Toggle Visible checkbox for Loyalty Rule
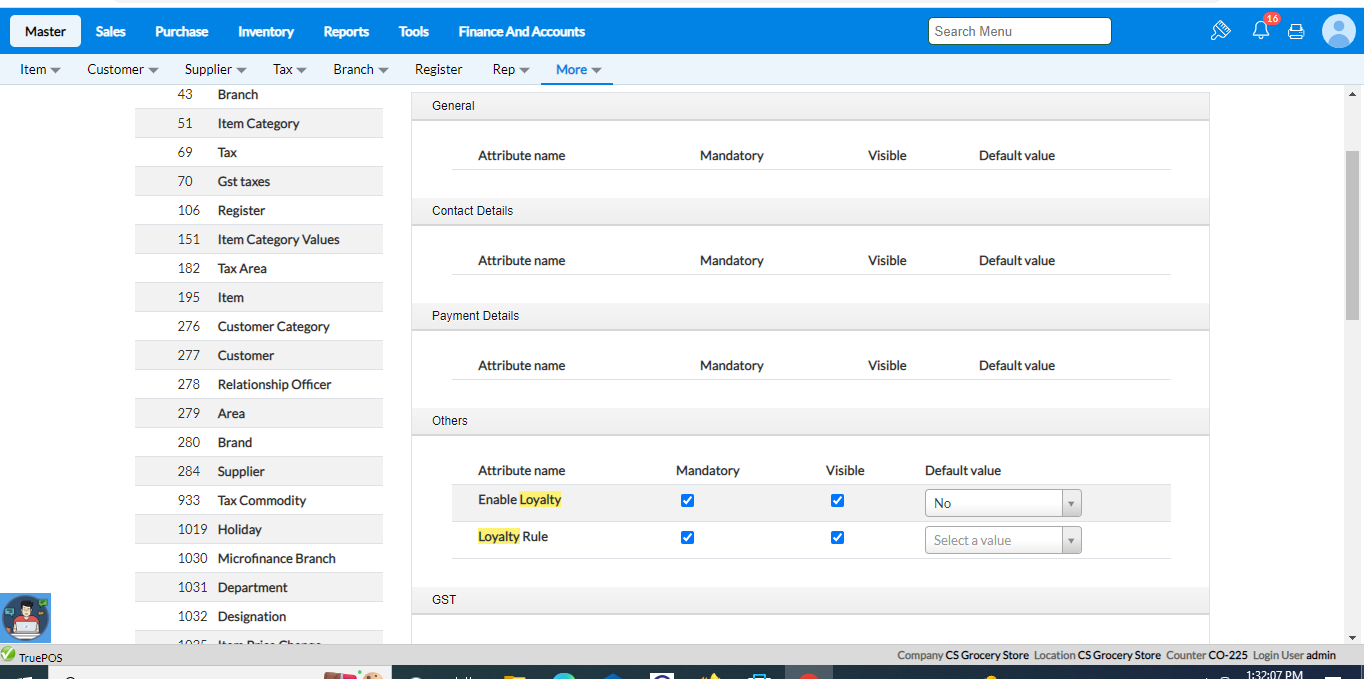 coord(837,537)
